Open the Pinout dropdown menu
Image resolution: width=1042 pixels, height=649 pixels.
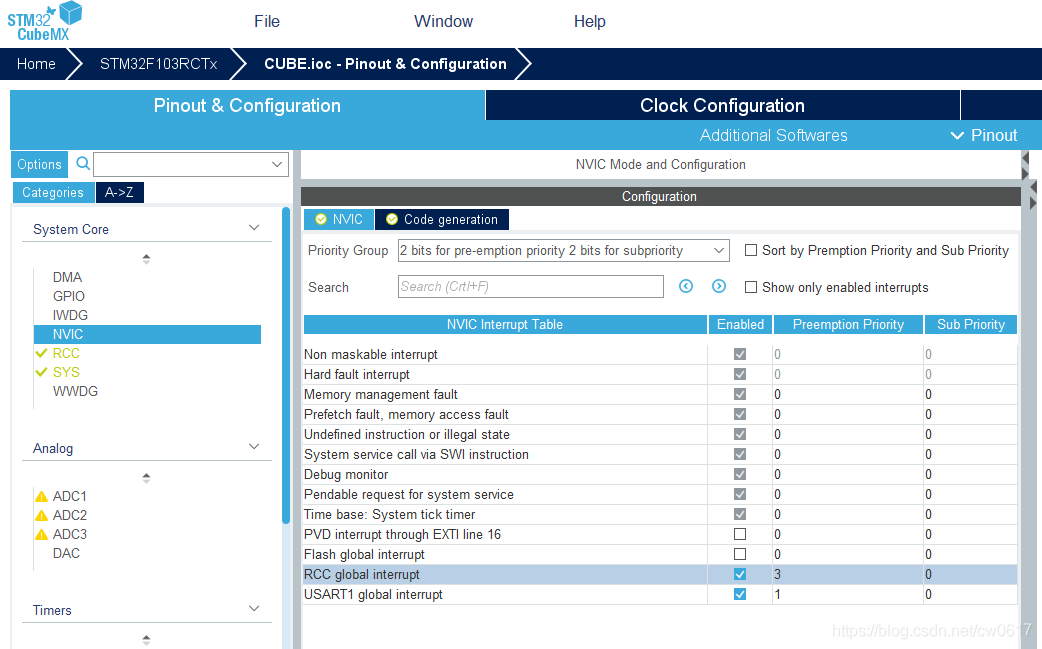point(984,136)
